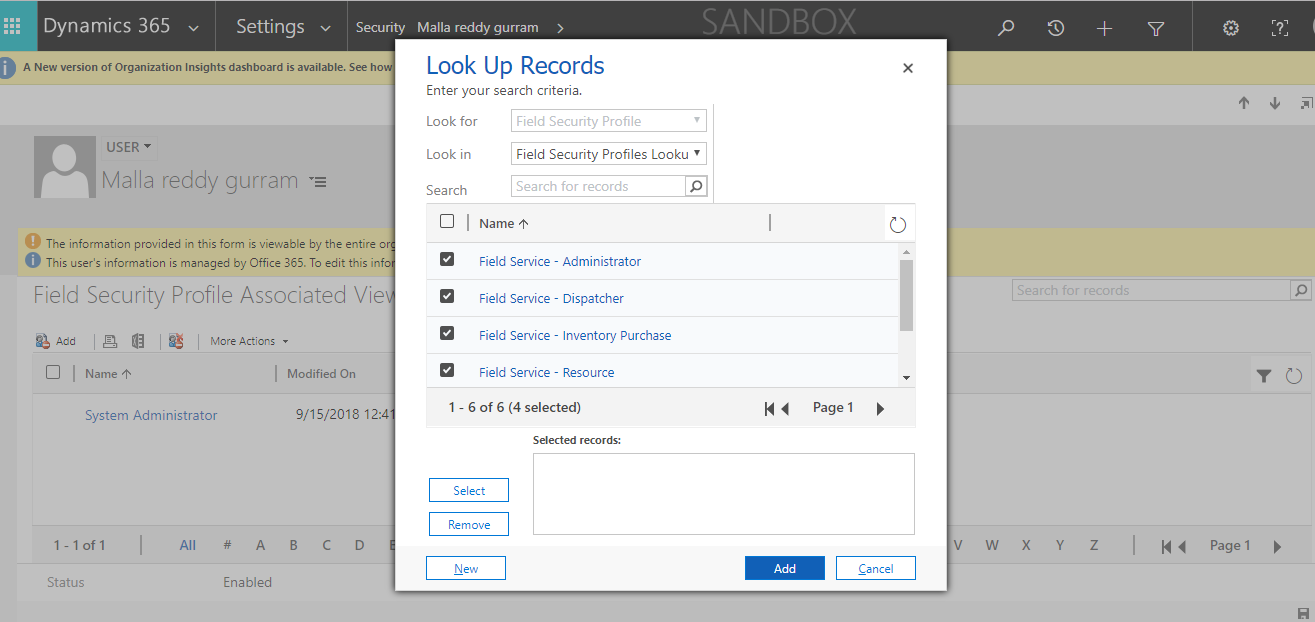Filter background grid by All
The height and width of the screenshot is (622, 1315).
tap(188, 545)
